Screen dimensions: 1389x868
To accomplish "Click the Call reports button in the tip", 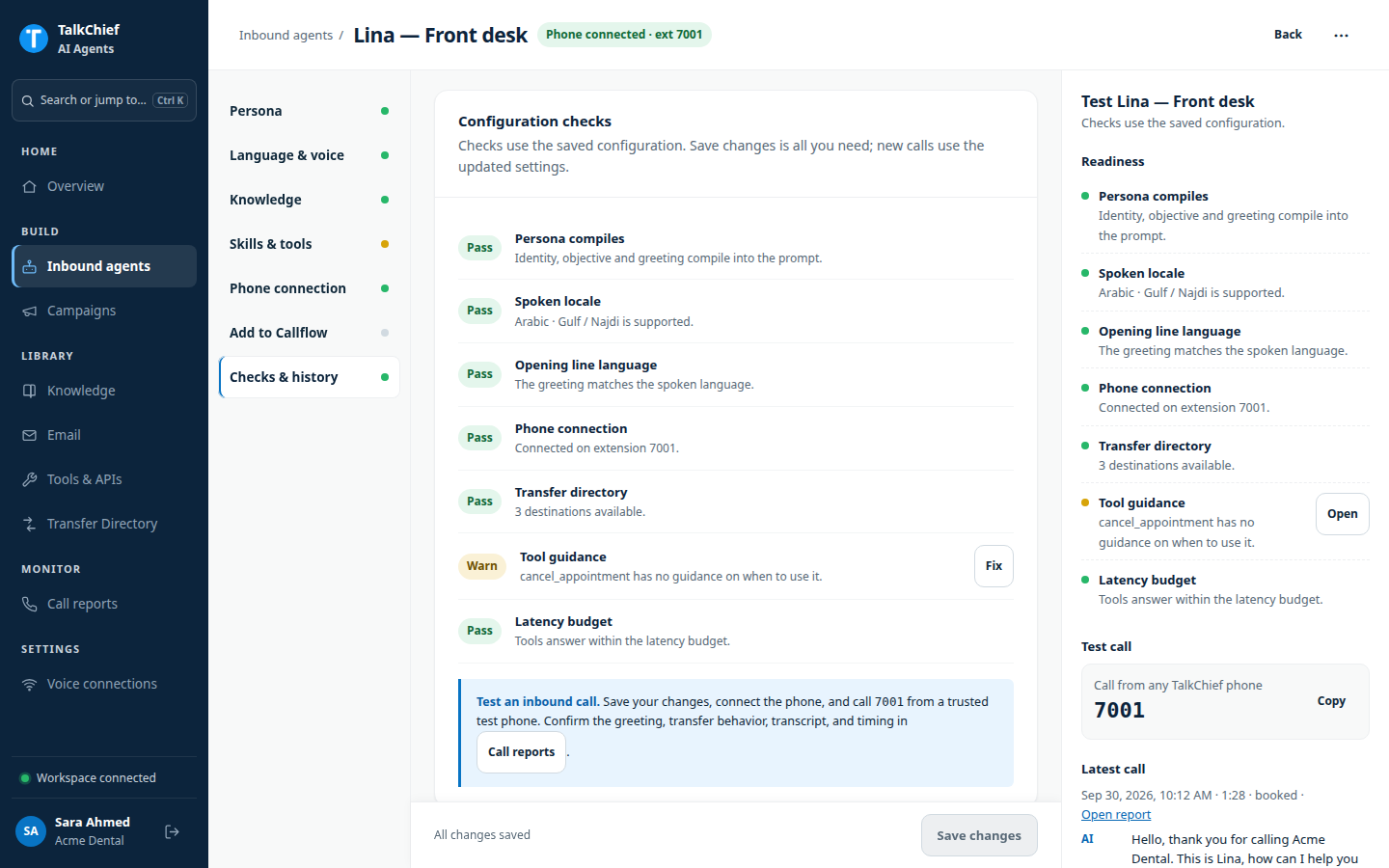I will [521, 752].
